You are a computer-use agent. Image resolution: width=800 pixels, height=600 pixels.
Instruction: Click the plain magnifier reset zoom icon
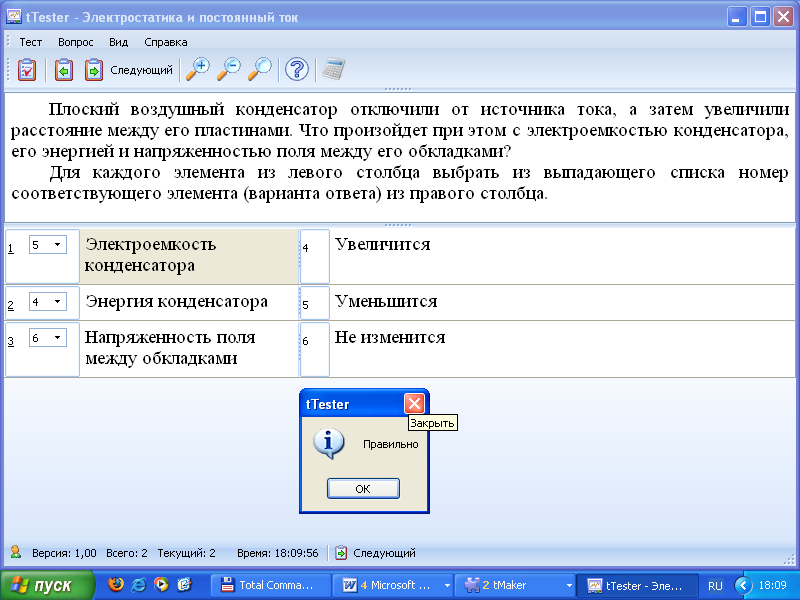(260, 69)
